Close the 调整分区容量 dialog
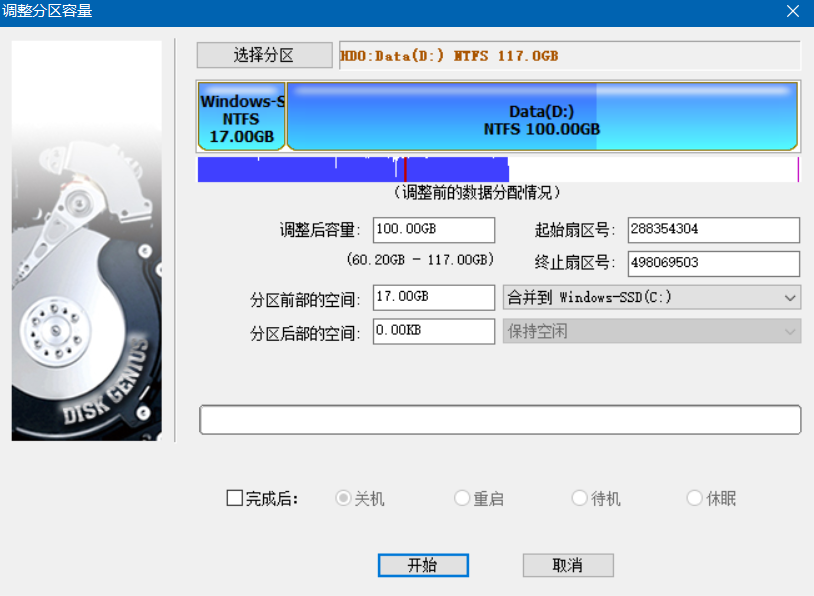Screen dimensions: 814x596 (793, 11)
